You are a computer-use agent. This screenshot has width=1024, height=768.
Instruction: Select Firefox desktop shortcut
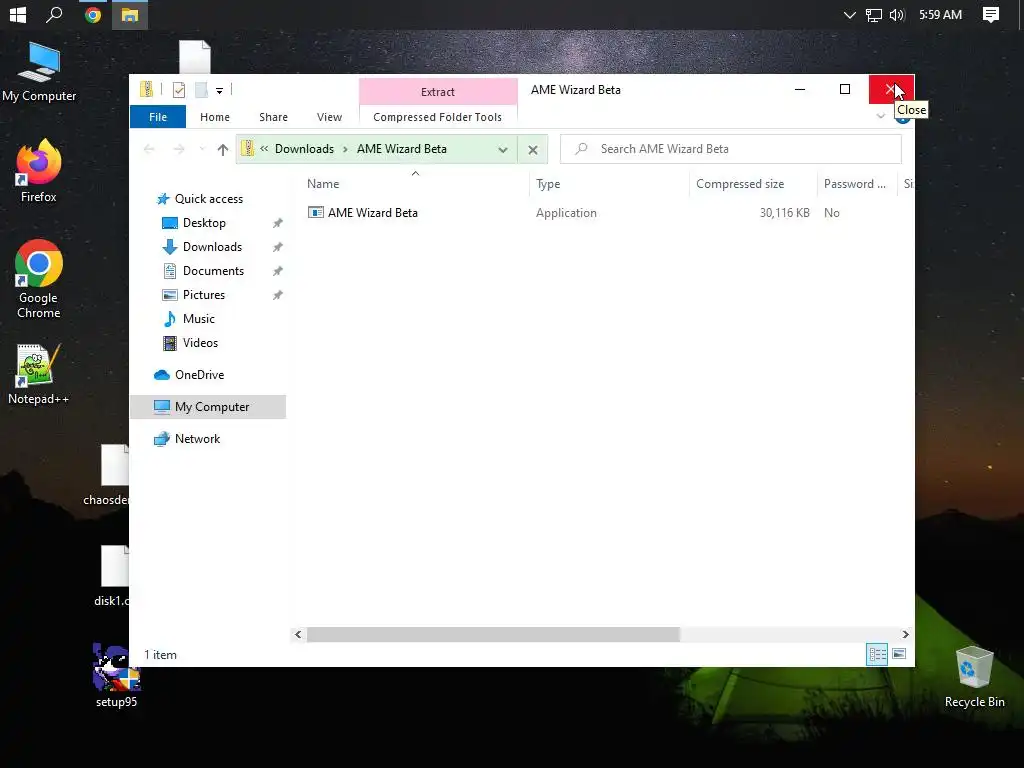39,170
